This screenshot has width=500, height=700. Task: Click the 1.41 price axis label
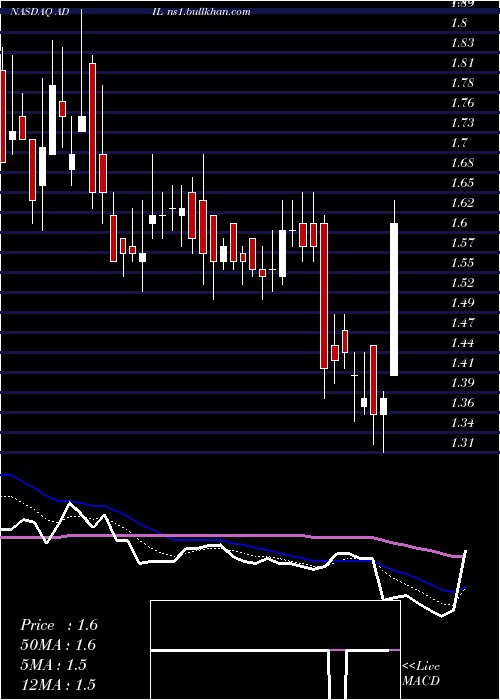click(x=462, y=363)
